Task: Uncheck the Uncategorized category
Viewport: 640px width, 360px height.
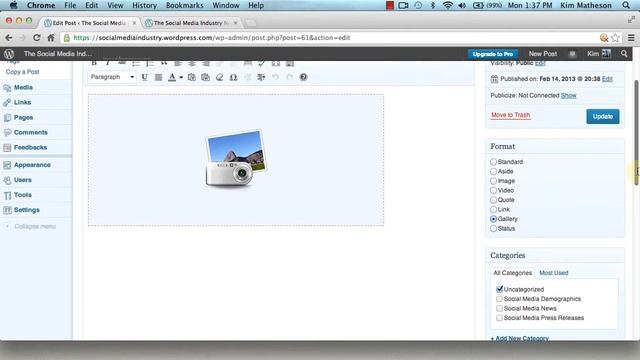Action: click(500, 289)
